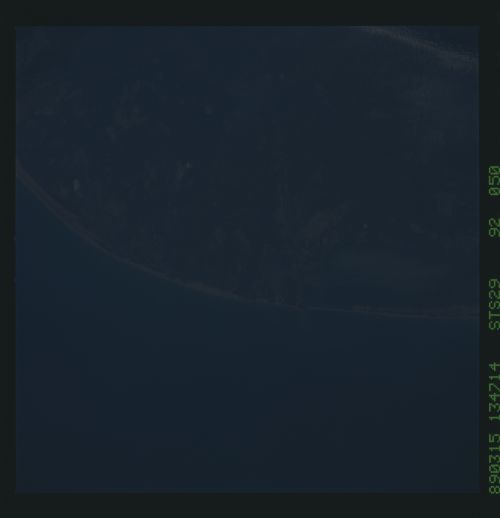Click the green number 92 on border

point(494,227)
